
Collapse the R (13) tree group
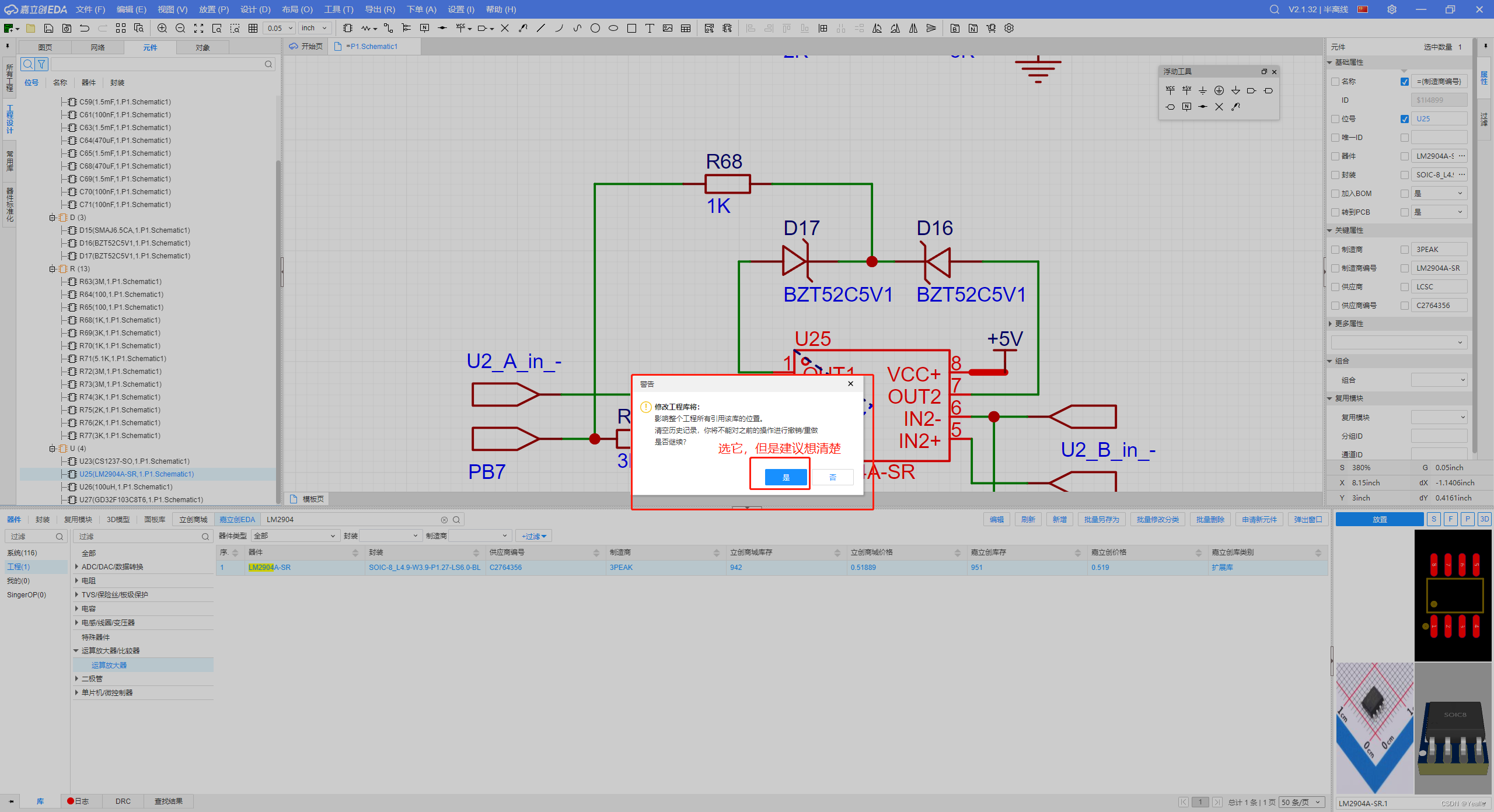[53, 269]
